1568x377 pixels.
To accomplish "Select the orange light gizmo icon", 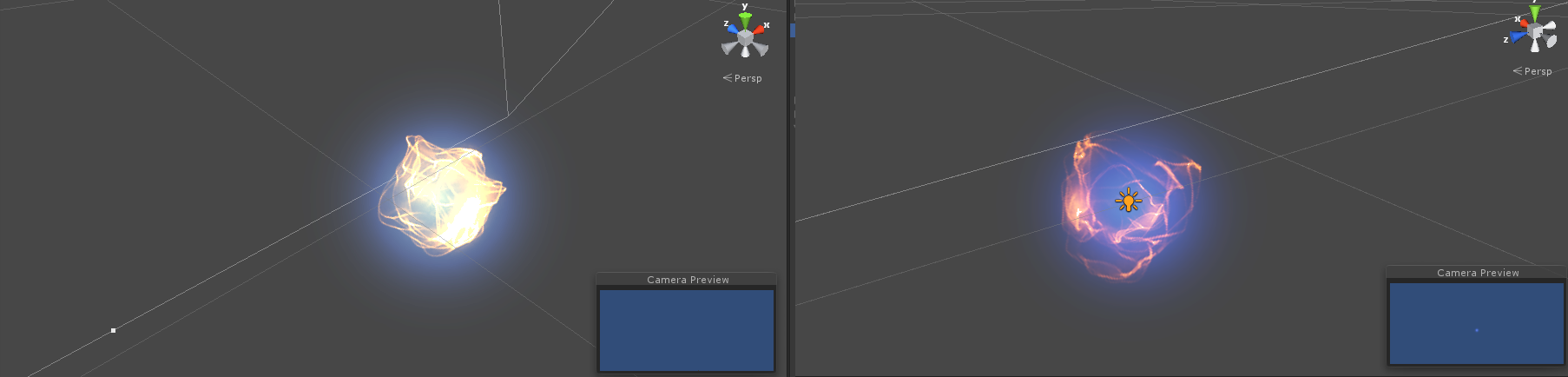I will (x=1128, y=201).
